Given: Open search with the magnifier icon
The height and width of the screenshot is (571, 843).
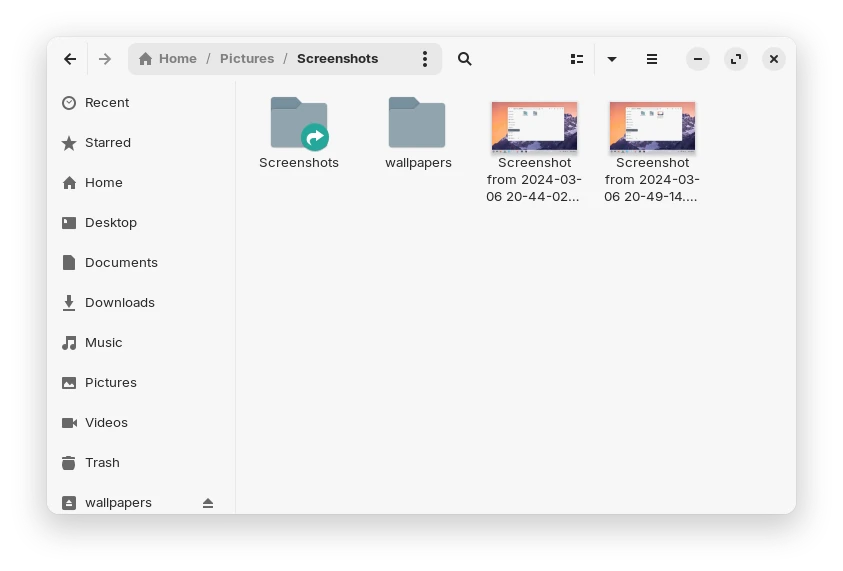Looking at the screenshot, I should coord(465,59).
